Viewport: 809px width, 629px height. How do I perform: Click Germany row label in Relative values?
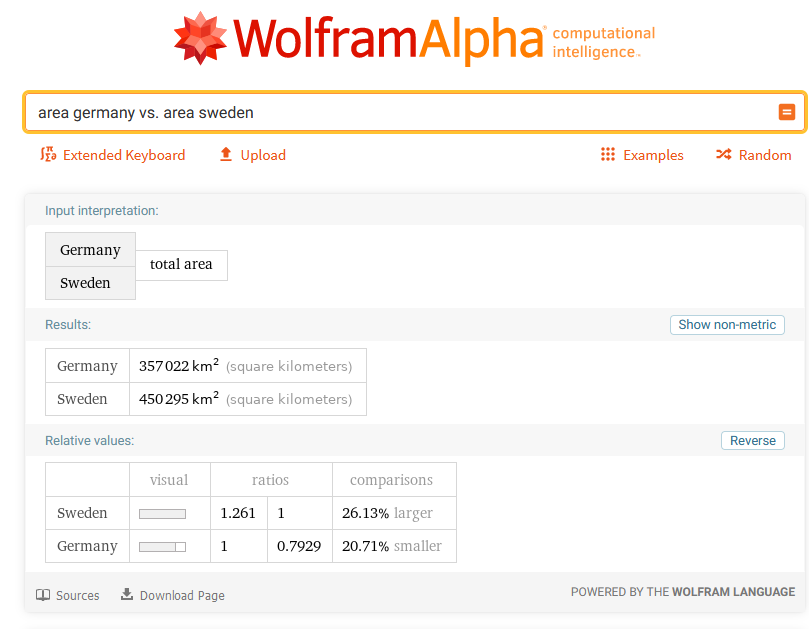pyautogui.click(x=87, y=546)
